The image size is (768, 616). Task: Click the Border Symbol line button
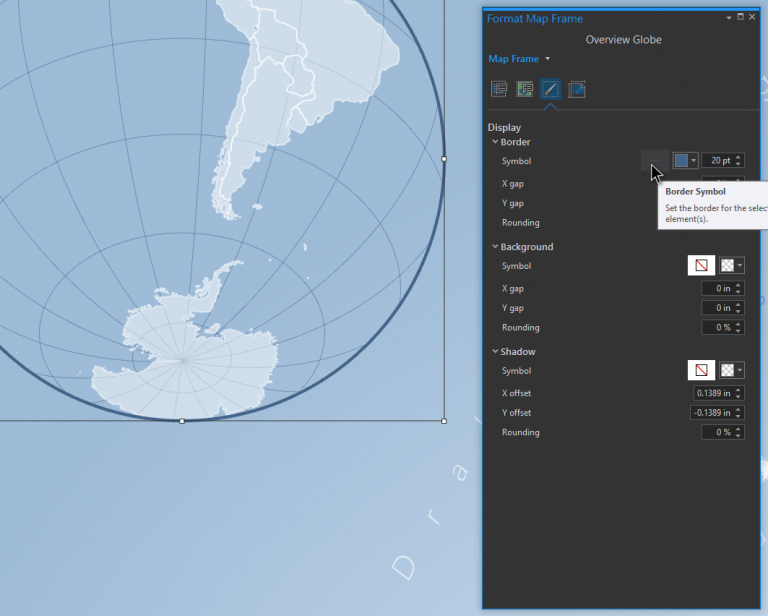(655, 161)
